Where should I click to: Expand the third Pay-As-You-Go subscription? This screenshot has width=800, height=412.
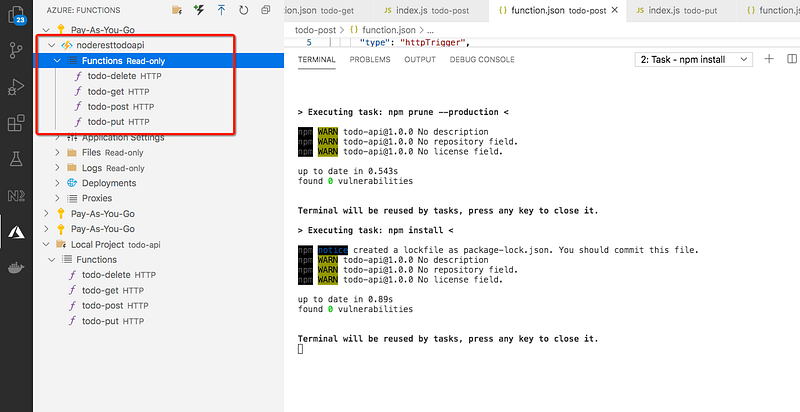47,229
